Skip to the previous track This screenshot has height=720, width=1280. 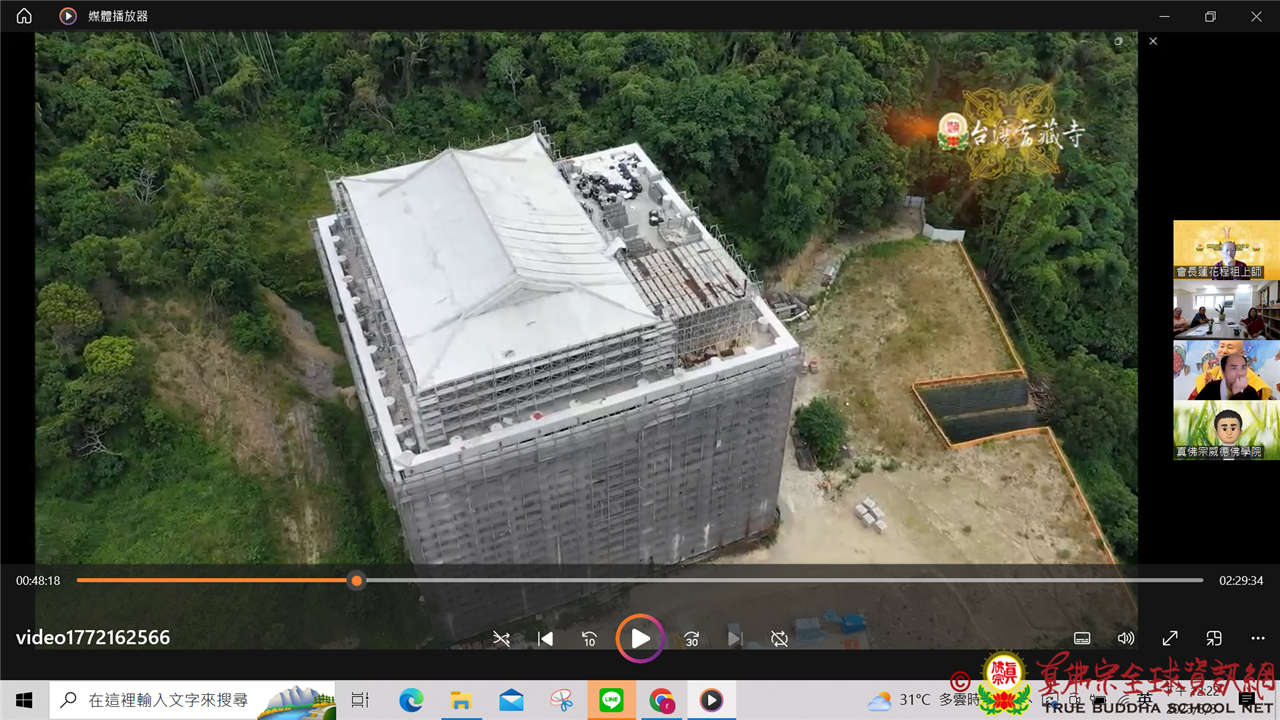click(545, 639)
